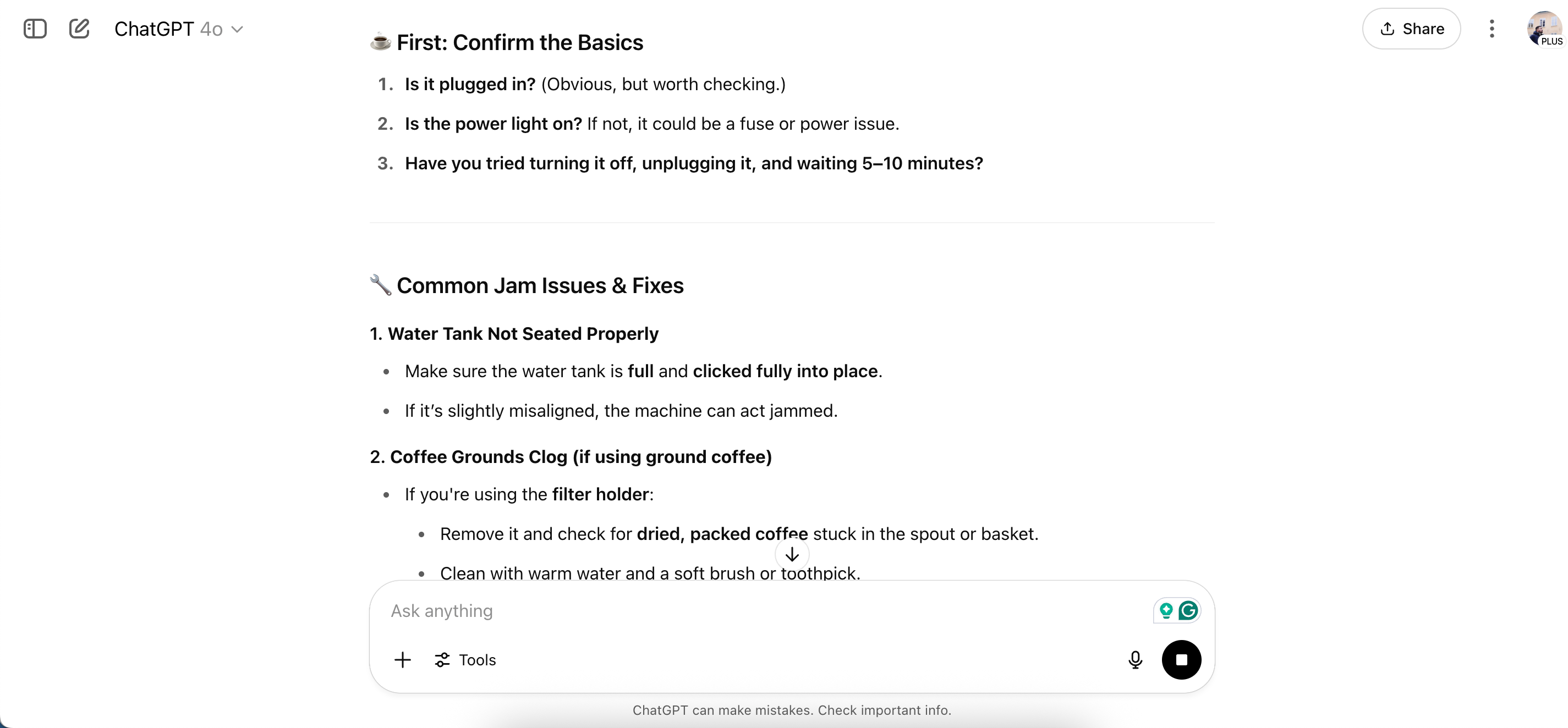This screenshot has height=728, width=1568.
Task: Click the Share upload arrow icon
Action: click(1389, 29)
